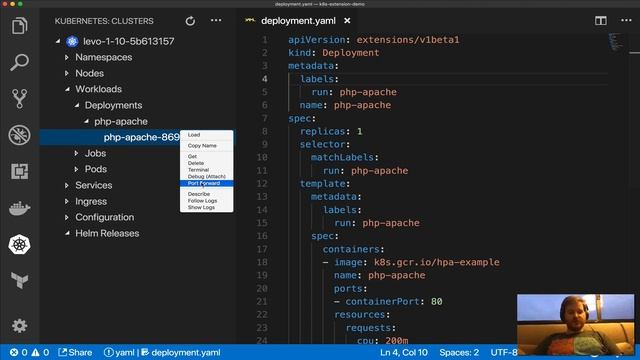Choose Debug (Attach) from context menu
The image size is (640, 360).
[x=207, y=176]
